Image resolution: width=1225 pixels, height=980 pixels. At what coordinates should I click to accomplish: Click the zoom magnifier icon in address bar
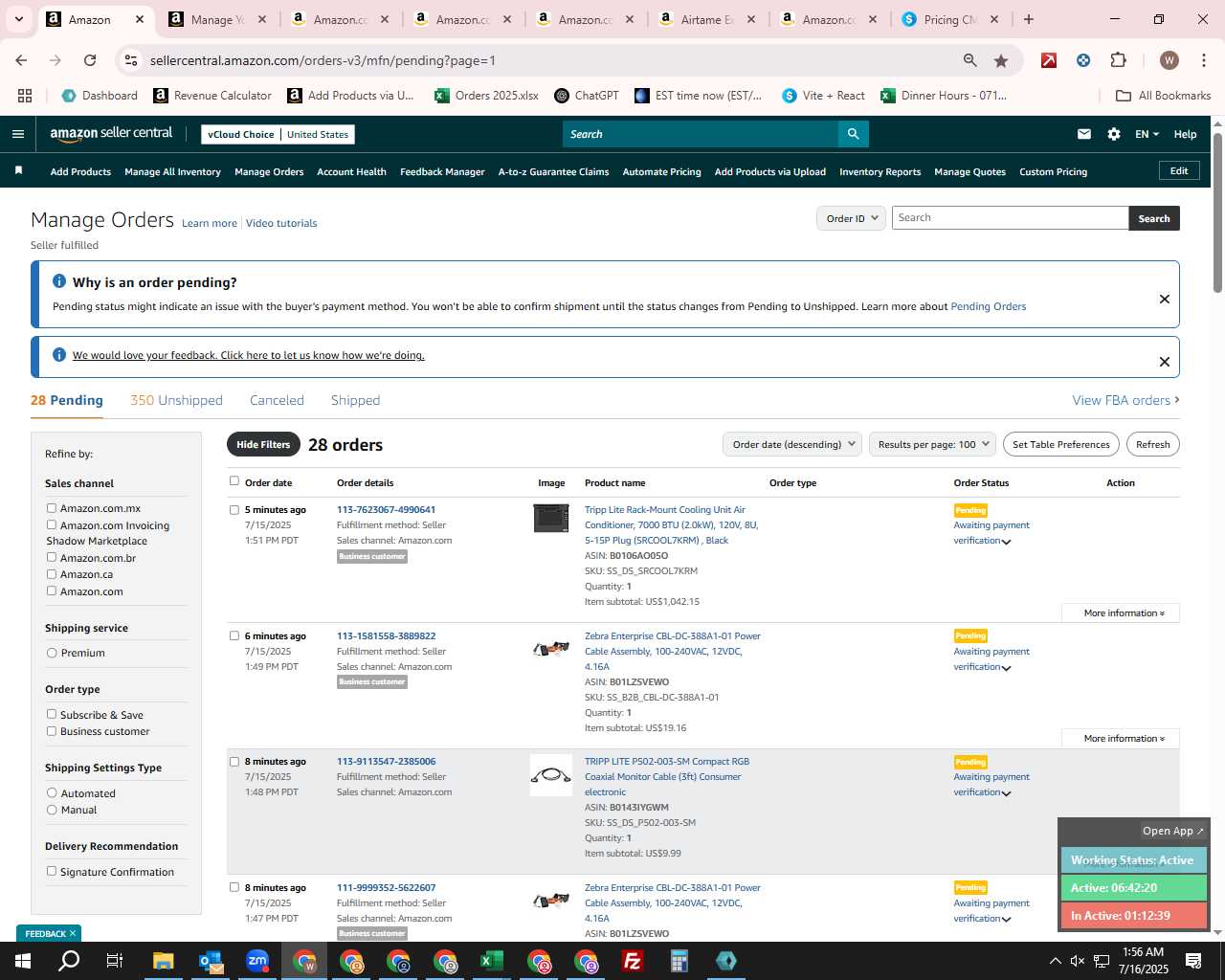pos(970,60)
